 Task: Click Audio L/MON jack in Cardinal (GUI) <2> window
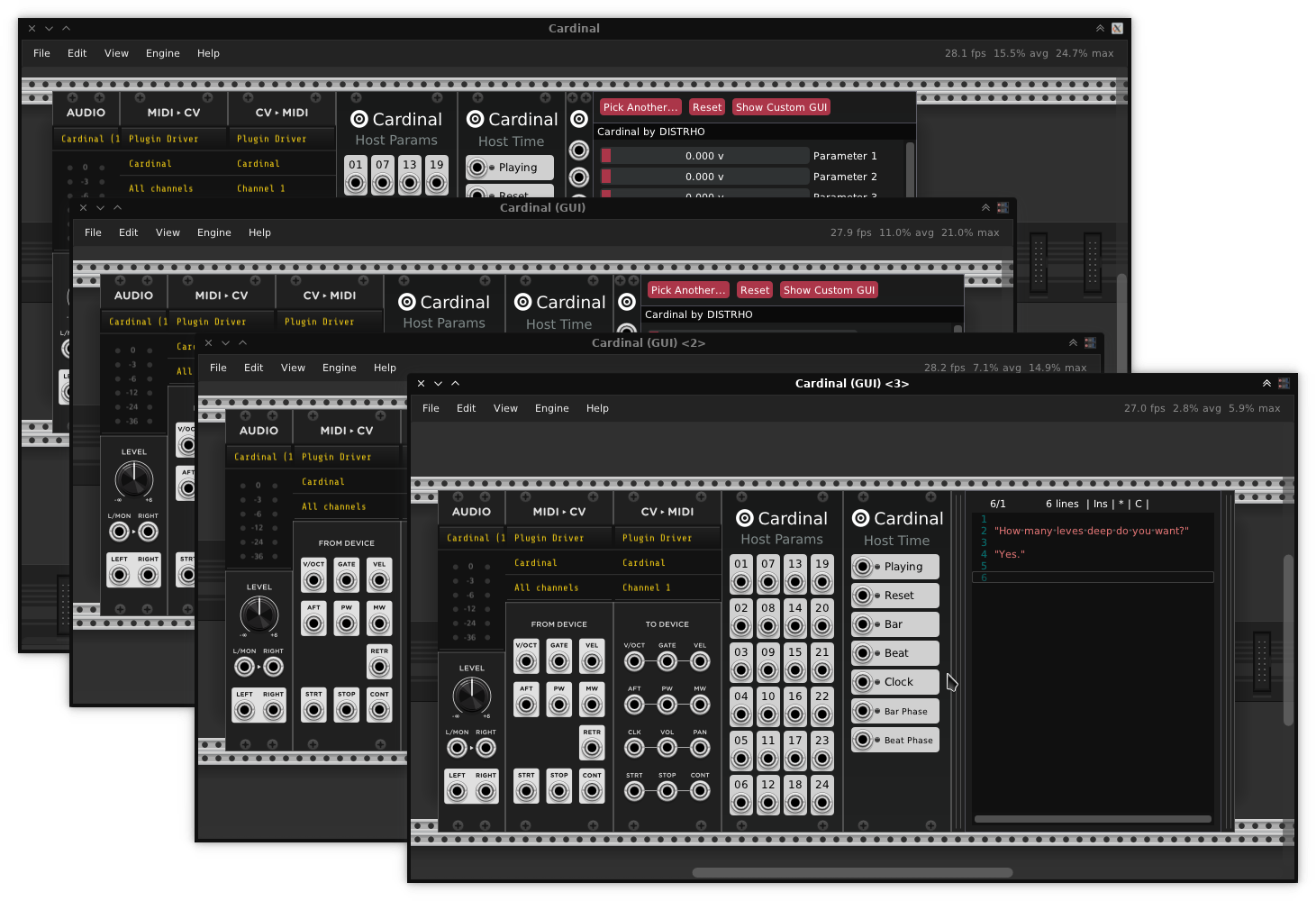pos(244,667)
